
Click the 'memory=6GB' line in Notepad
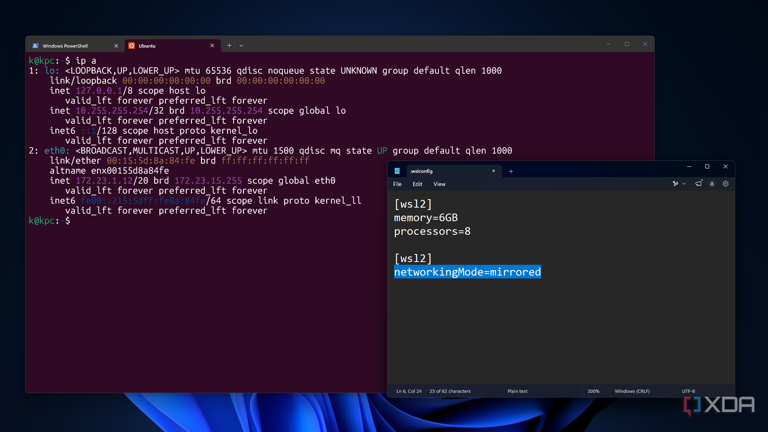click(x=426, y=217)
